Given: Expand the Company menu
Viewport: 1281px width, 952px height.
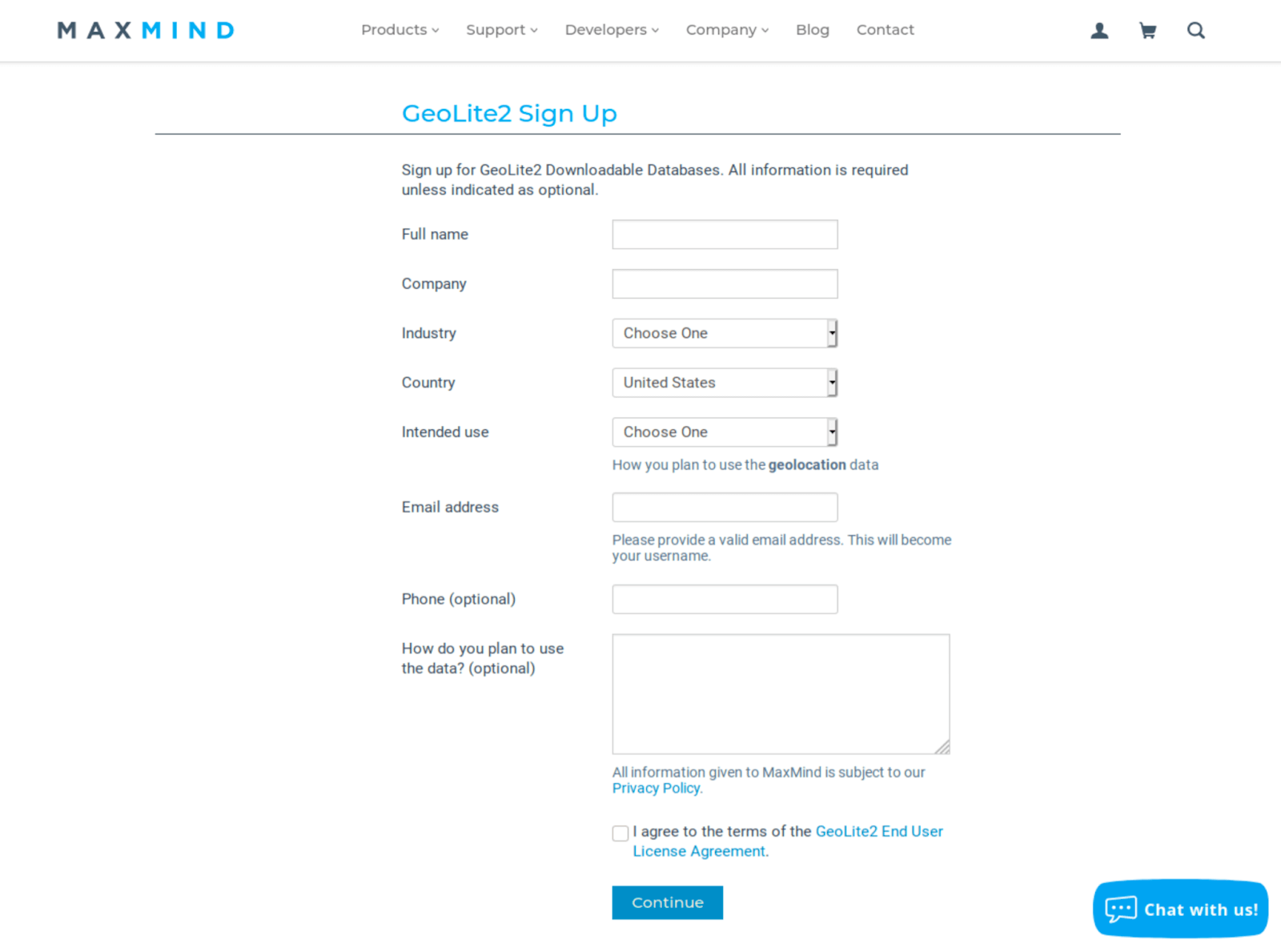Looking at the screenshot, I should coord(727,30).
